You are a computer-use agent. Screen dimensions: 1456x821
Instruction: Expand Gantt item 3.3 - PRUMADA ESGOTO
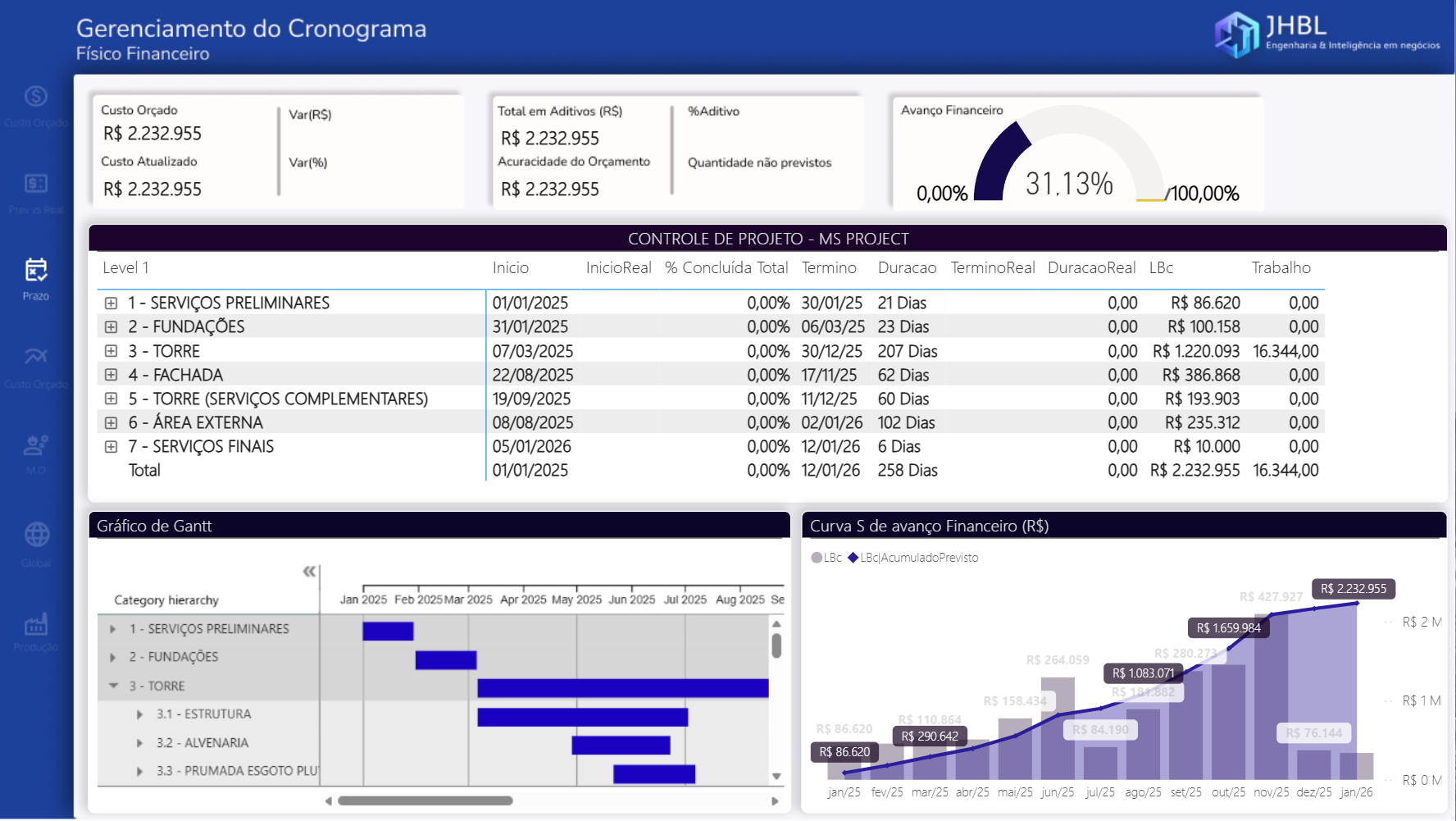140,771
